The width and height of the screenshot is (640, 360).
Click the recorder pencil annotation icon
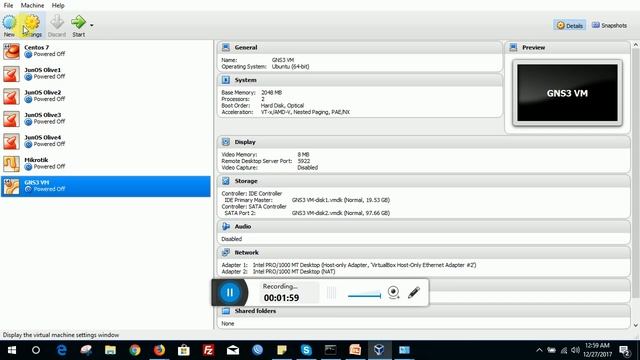pyautogui.click(x=414, y=292)
